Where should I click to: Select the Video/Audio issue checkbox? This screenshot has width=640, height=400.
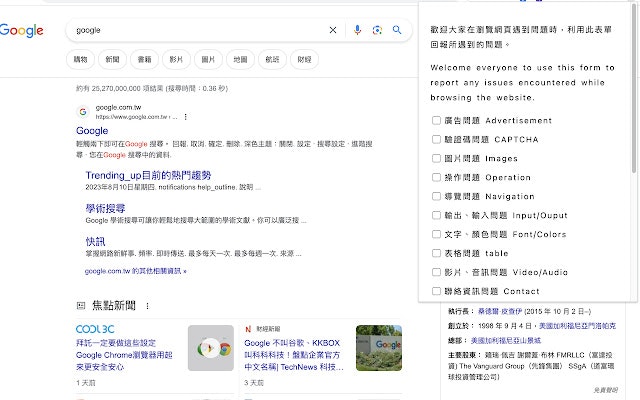point(436,272)
